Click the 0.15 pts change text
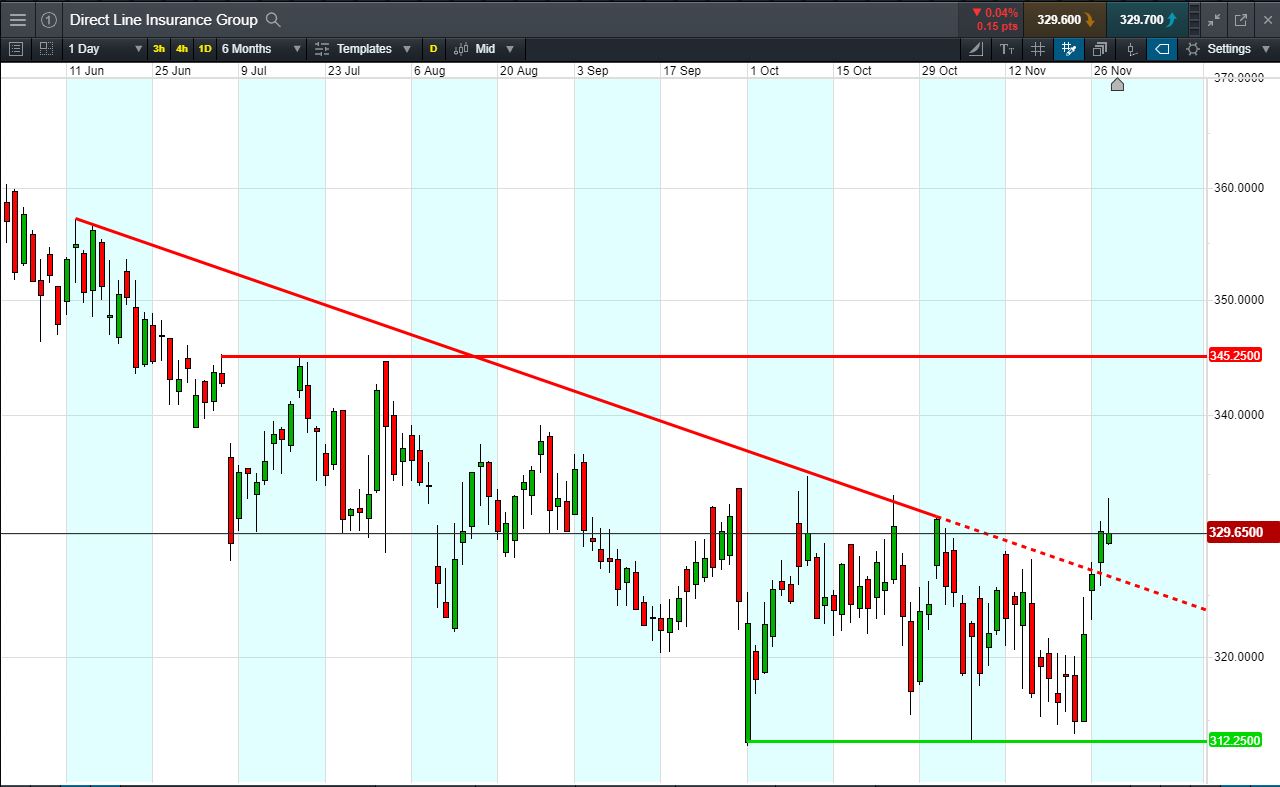1280x787 pixels. (x=998, y=27)
